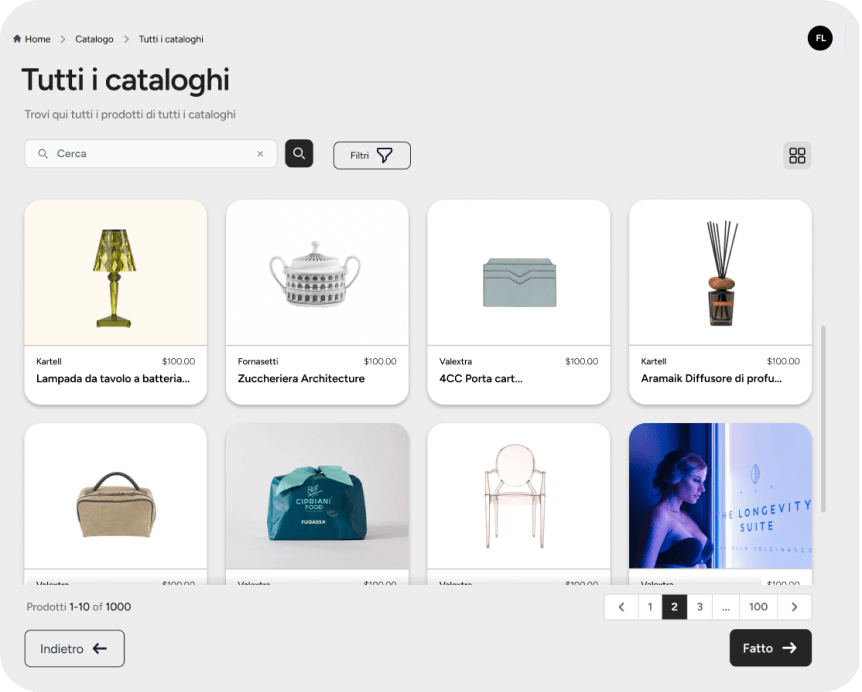Viewport: 862px width, 692px height.
Task: Click the Valextra label on 4CC card
Action: tap(456, 361)
